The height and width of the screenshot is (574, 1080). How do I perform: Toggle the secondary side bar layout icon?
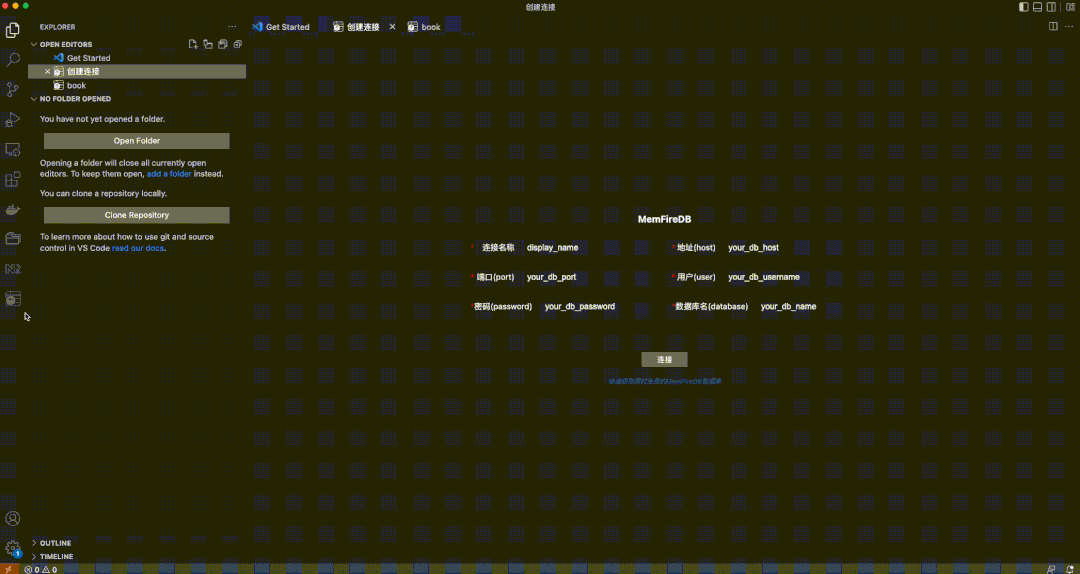point(1051,6)
